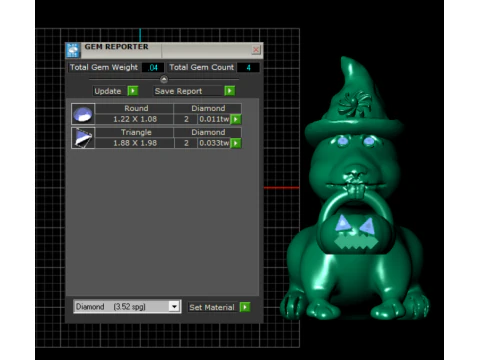The height and width of the screenshot is (360, 480).
Task: Collapse the panel with the round arrow toggle
Action: [164, 79]
